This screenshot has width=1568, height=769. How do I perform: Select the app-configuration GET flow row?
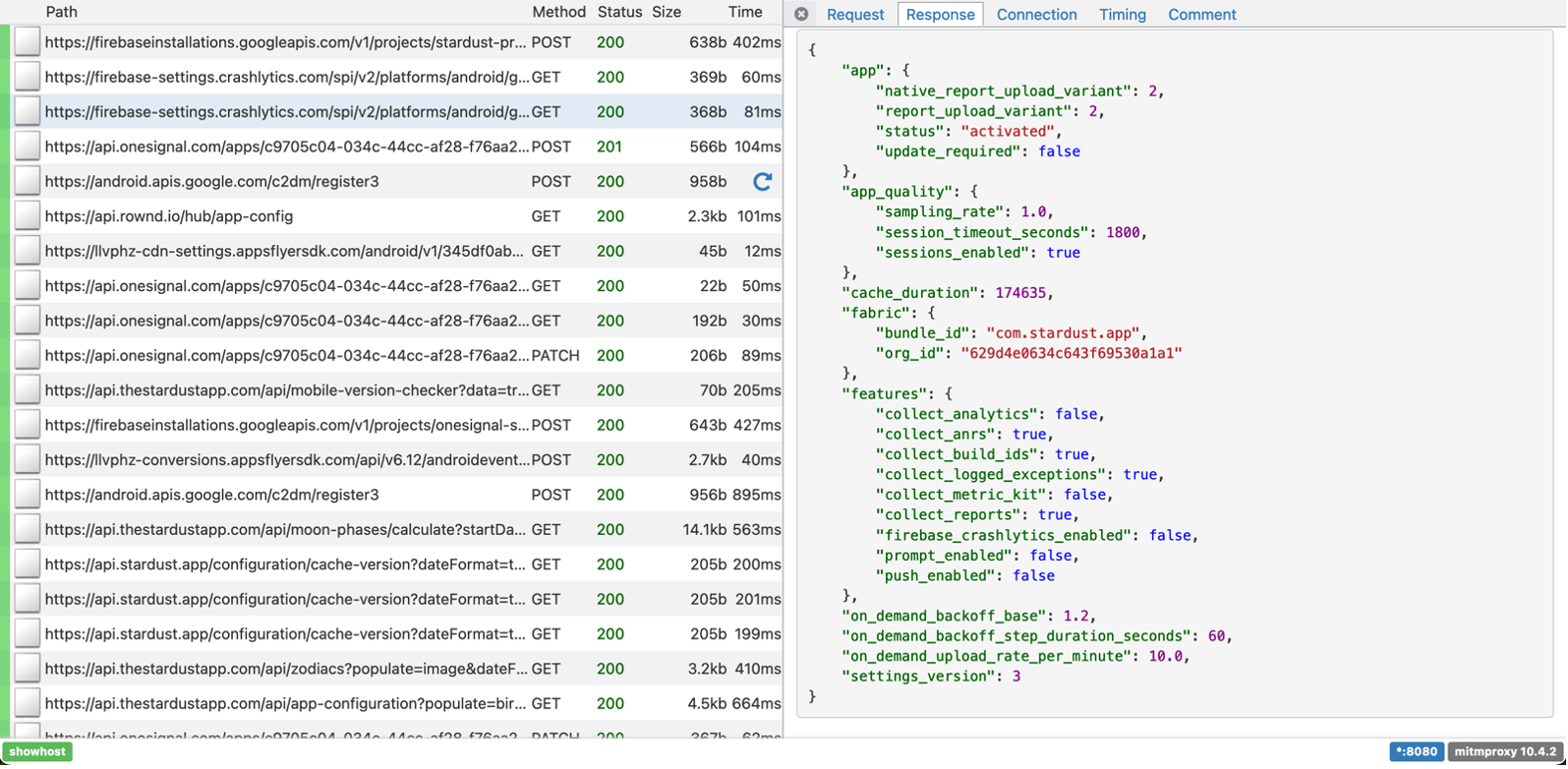point(285,703)
